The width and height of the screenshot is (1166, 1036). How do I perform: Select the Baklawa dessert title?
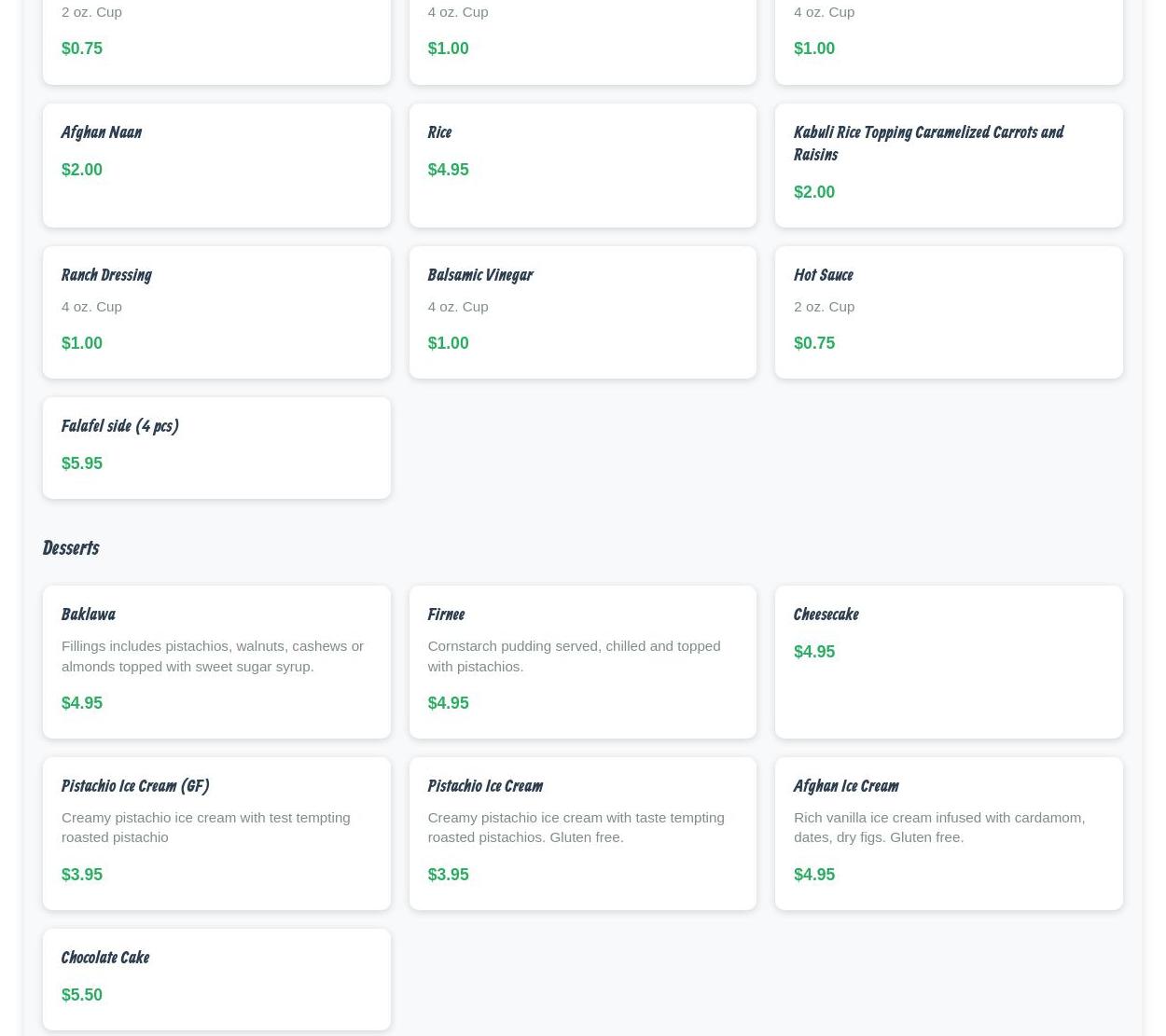coord(88,615)
